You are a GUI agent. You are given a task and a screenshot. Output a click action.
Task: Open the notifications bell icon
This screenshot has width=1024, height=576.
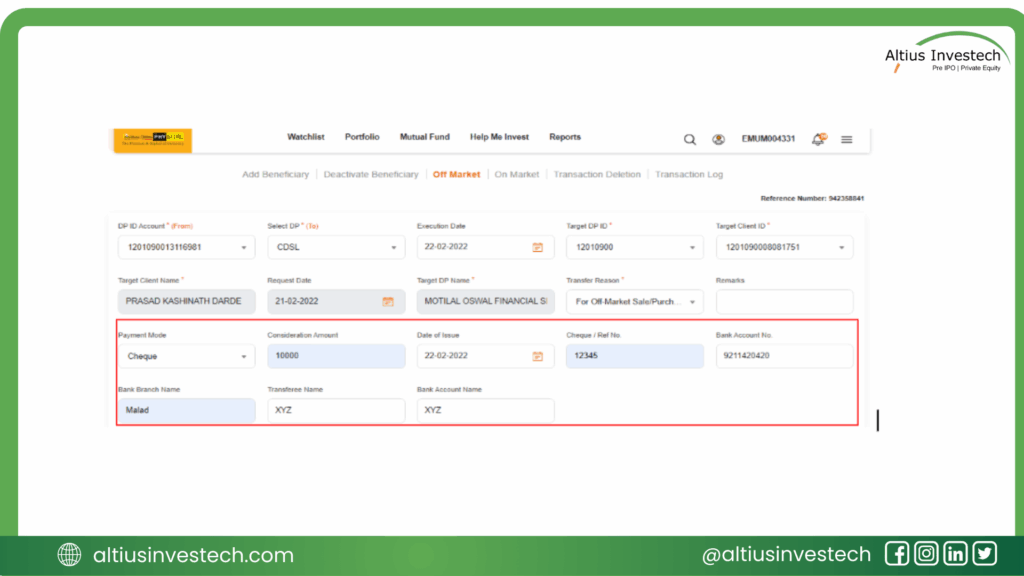[x=818, y=139]
